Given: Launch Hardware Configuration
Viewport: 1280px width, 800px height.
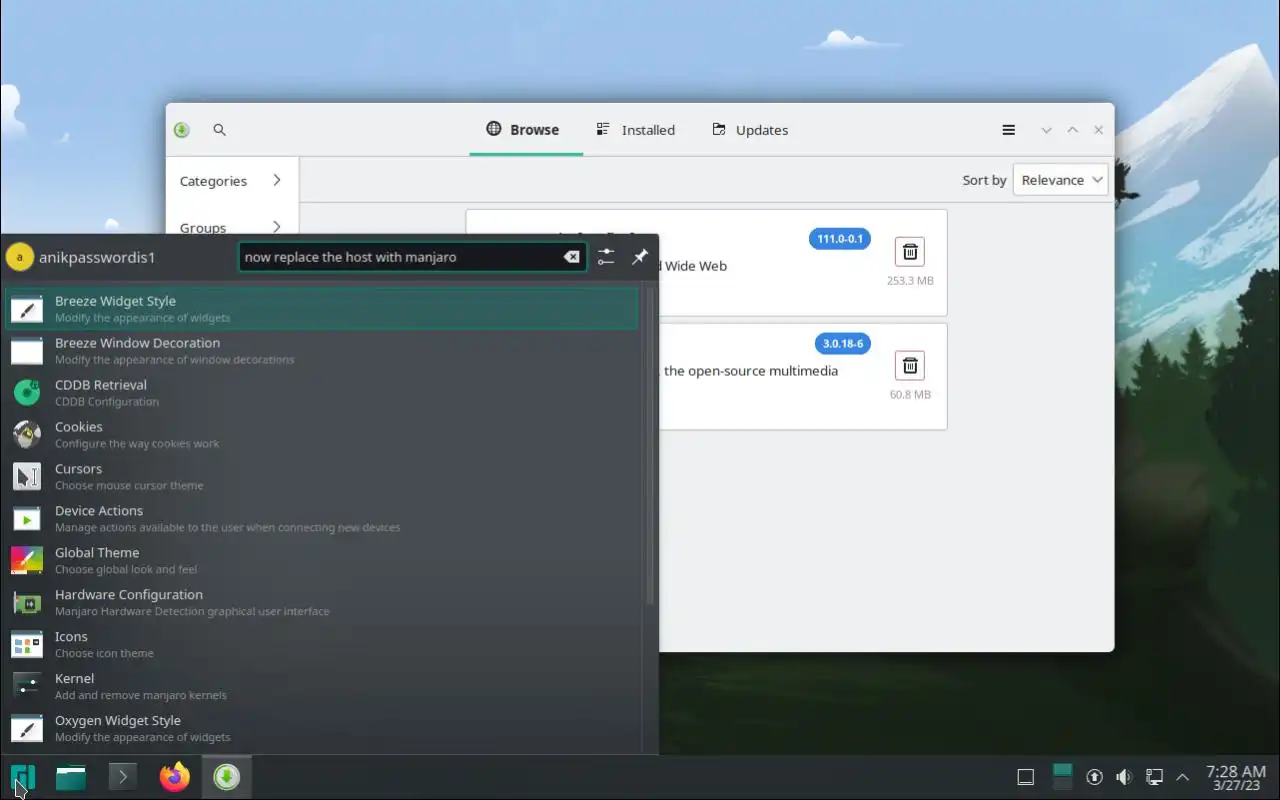Looking at the screenshot, I should [322, 603].
